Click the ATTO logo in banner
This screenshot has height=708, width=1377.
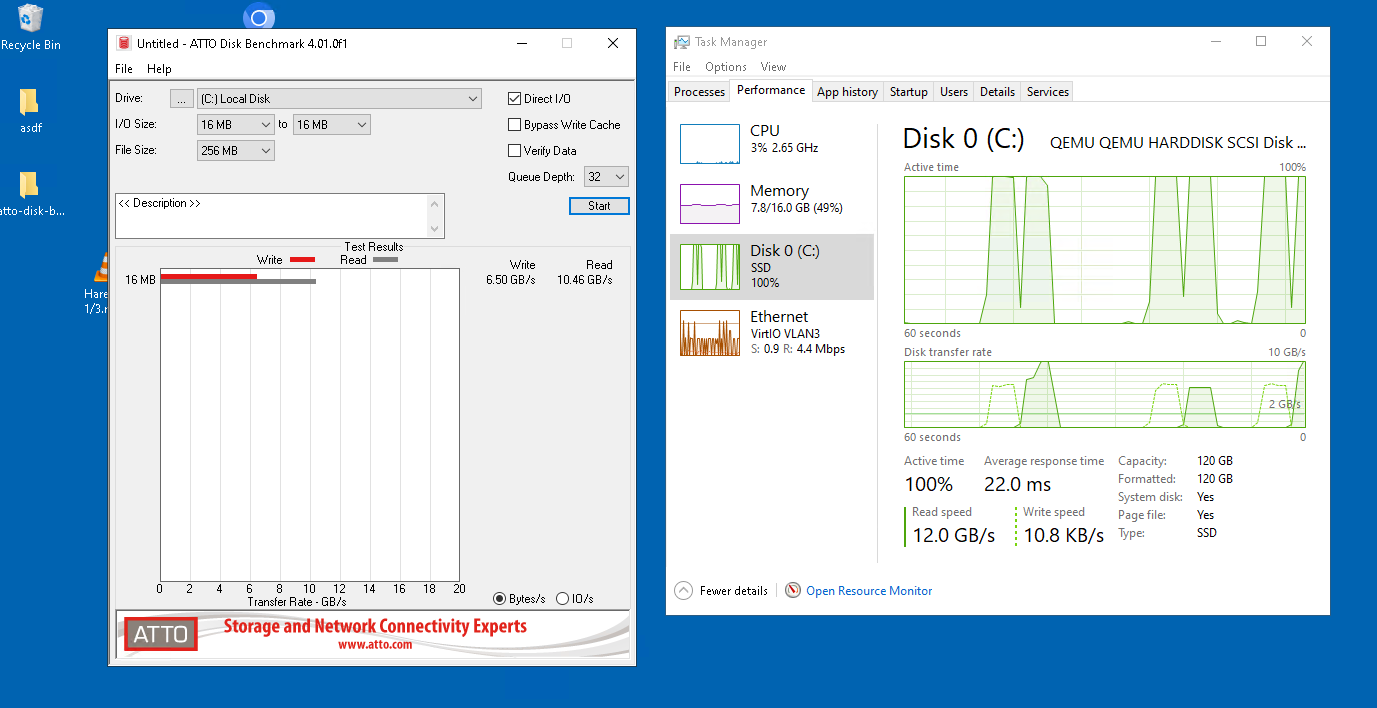coord(160,633)
